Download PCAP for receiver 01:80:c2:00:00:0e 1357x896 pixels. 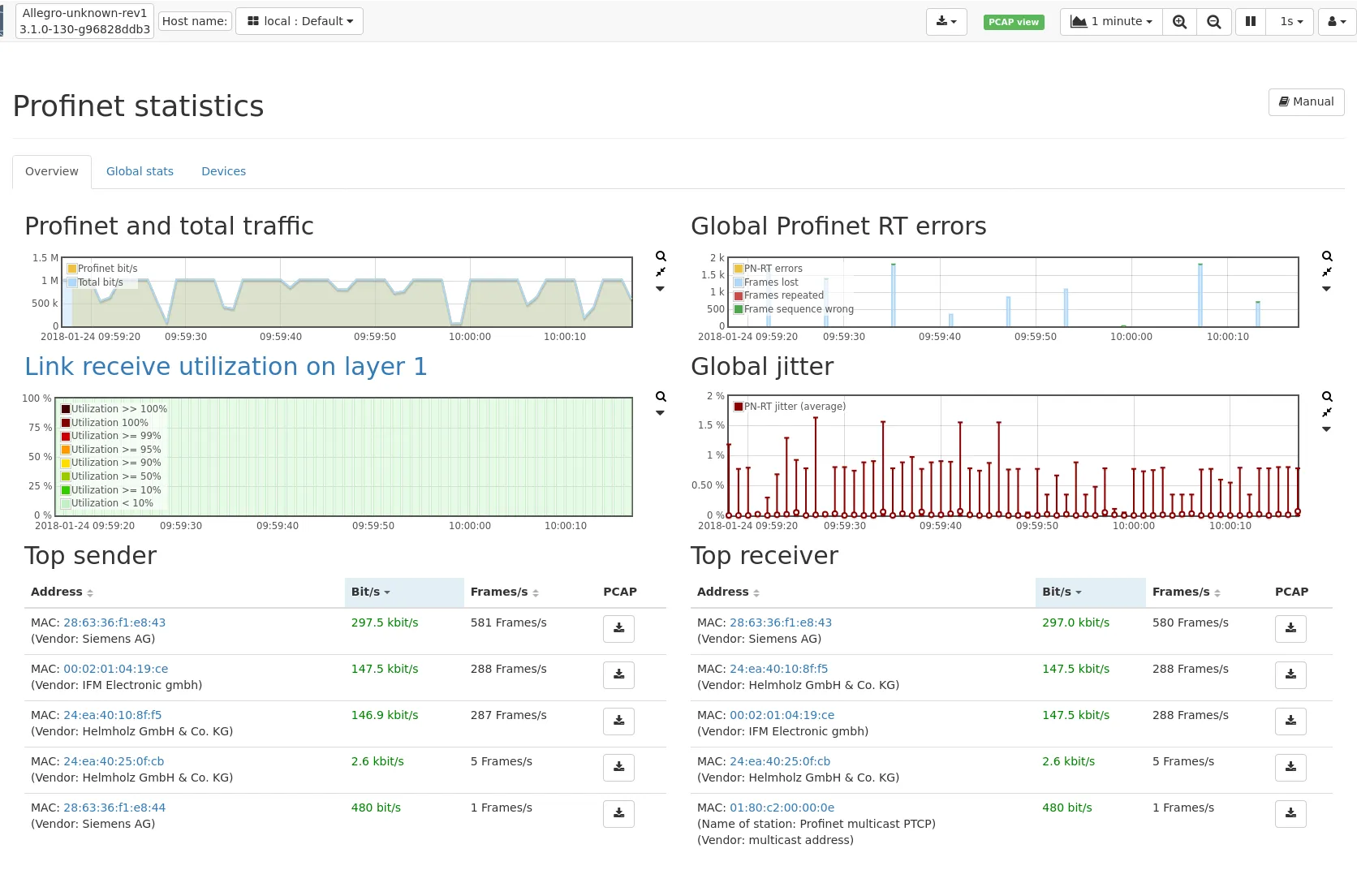tap(1290, 814)
